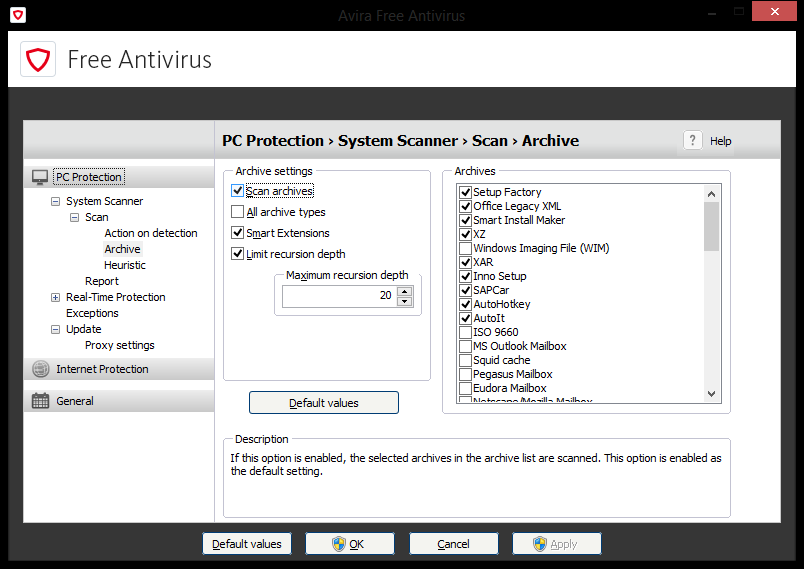Check the Squid cache archive
804x569 pixels.
pyautogui.click(x=465, y=360)
